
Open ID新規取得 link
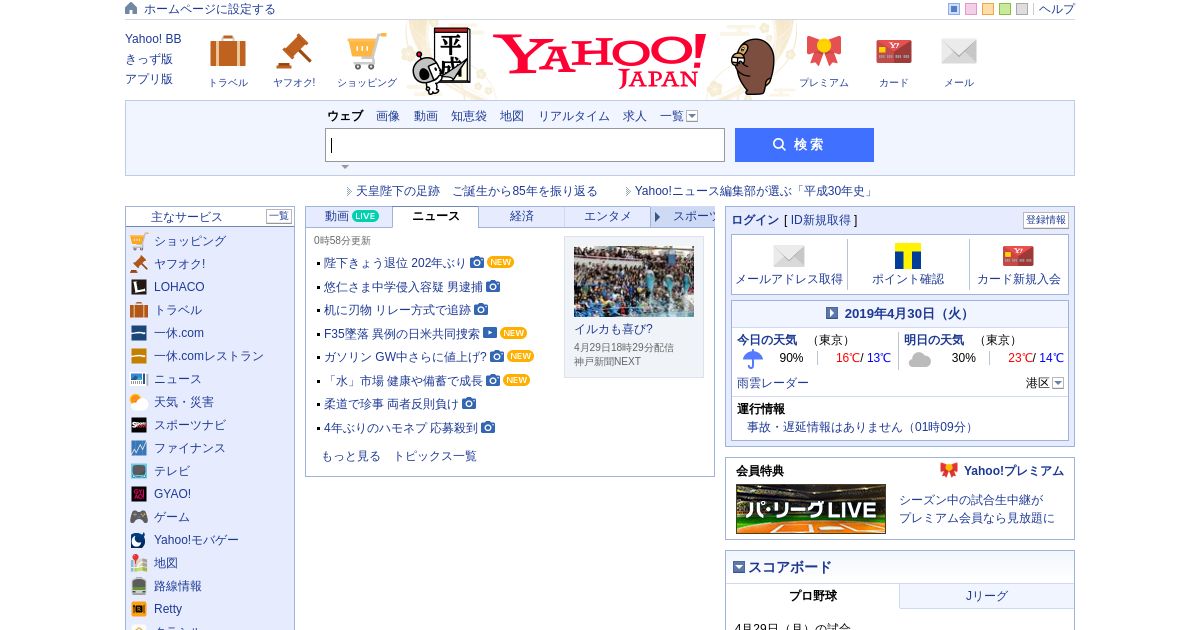[x=821, y=220]
